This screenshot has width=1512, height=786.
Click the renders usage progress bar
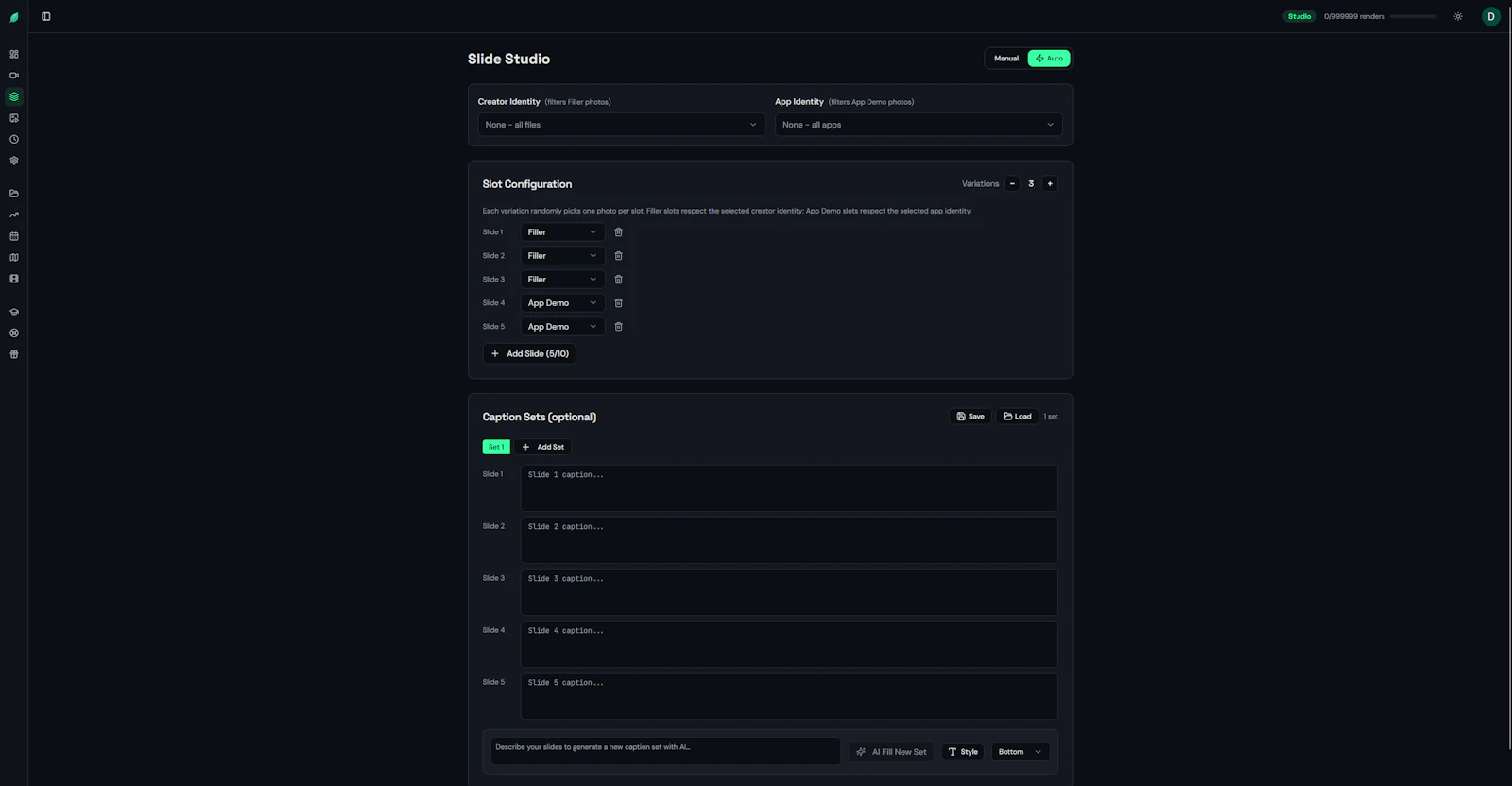click(1413, 16)
